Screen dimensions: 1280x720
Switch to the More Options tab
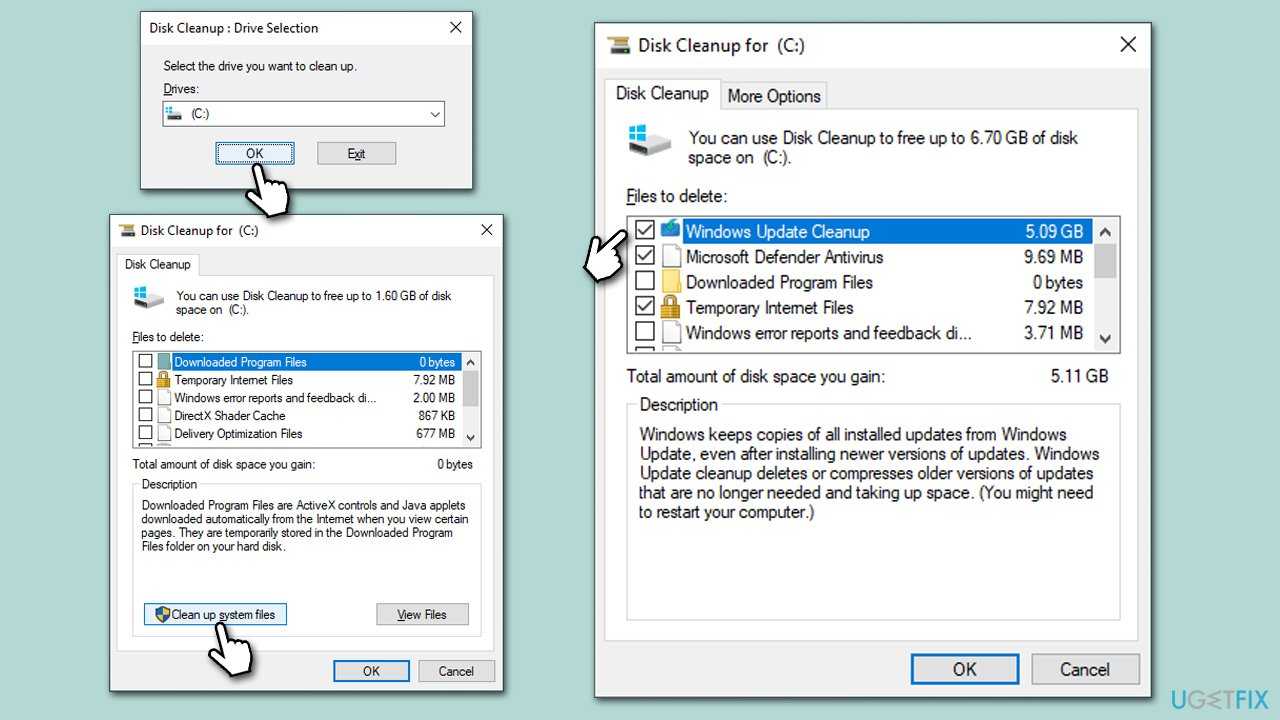pyautogui.click(x=774, y=96)
